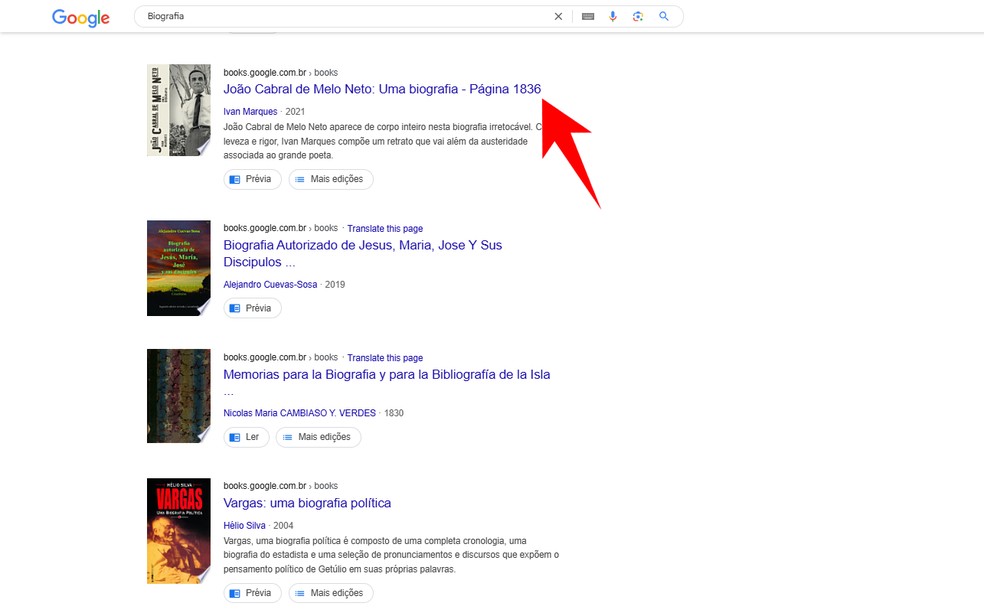Image resolution: width=984 pixels, height=616 pixels.
Task: Translate the Memorias para la Biografia page
Action: point(385,358)
